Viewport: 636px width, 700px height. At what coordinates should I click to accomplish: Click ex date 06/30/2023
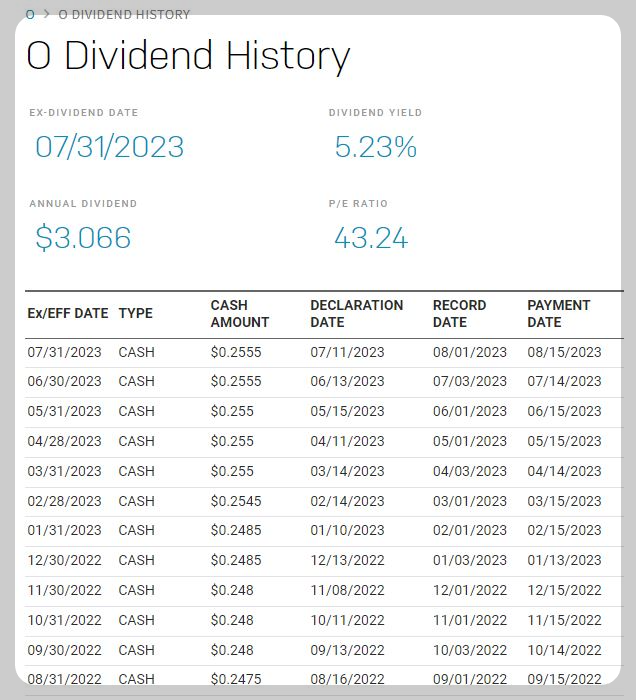[65, 381]
